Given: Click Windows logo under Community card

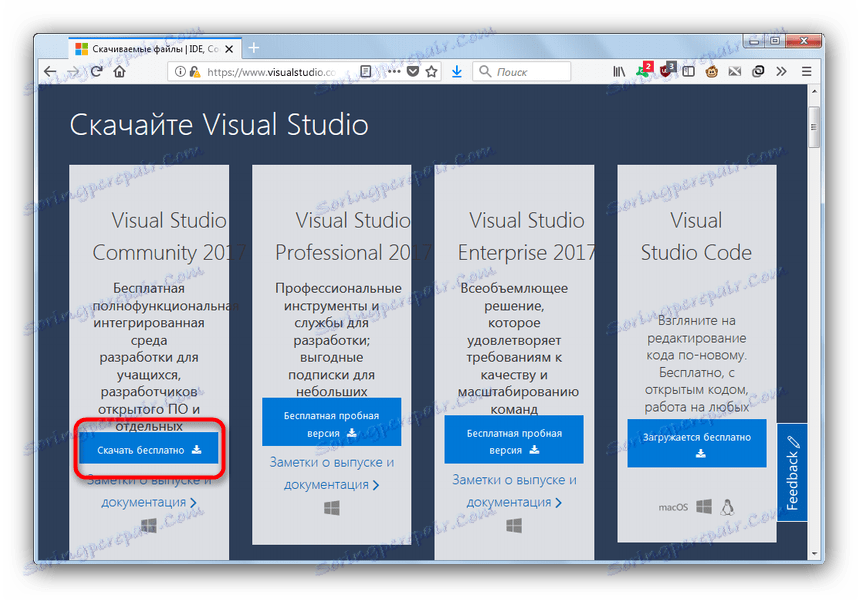Looking at the screenshot, I should [148, 526].
